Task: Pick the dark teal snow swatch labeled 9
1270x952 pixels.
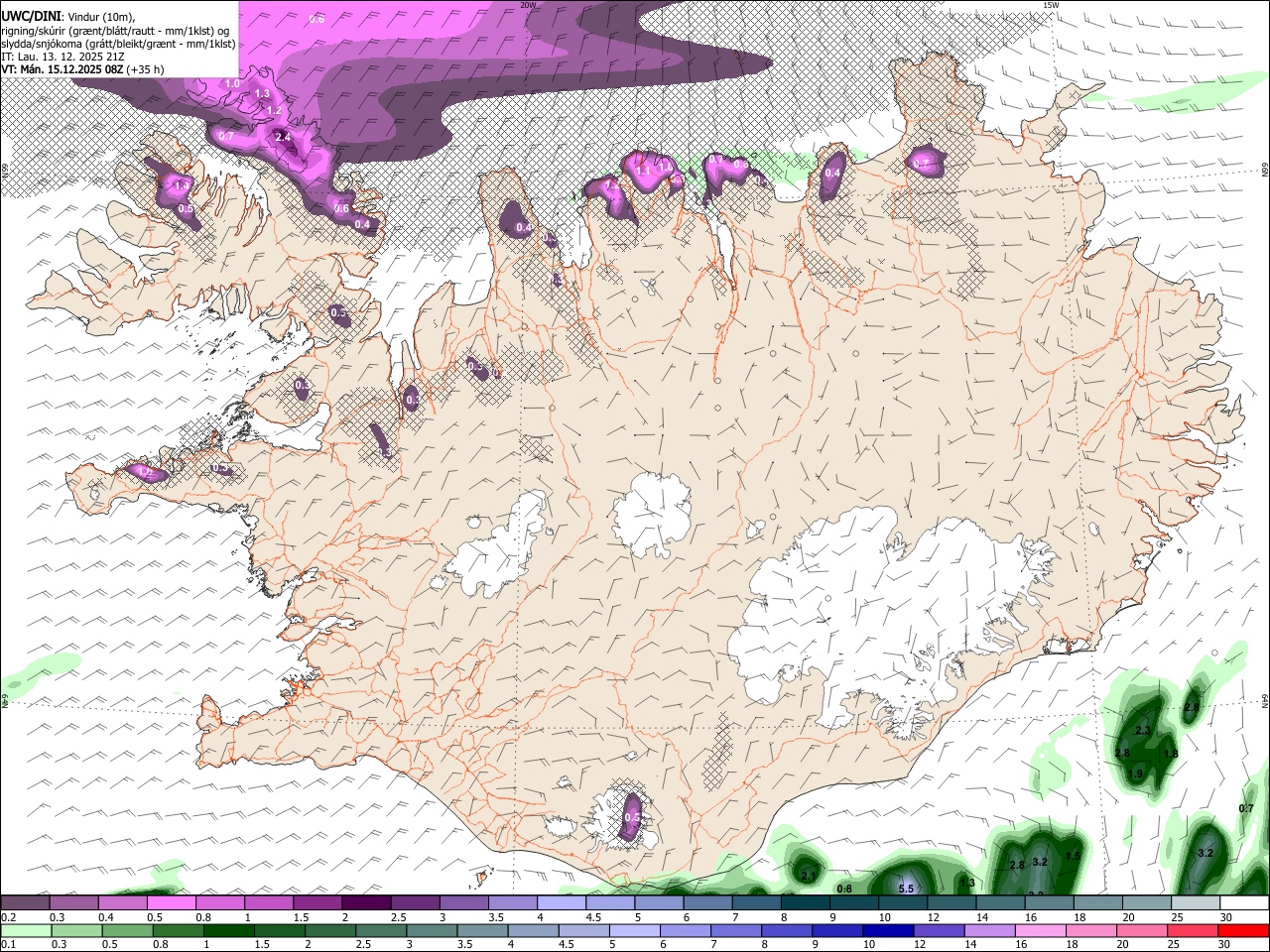Action: (x=854, y=902)
